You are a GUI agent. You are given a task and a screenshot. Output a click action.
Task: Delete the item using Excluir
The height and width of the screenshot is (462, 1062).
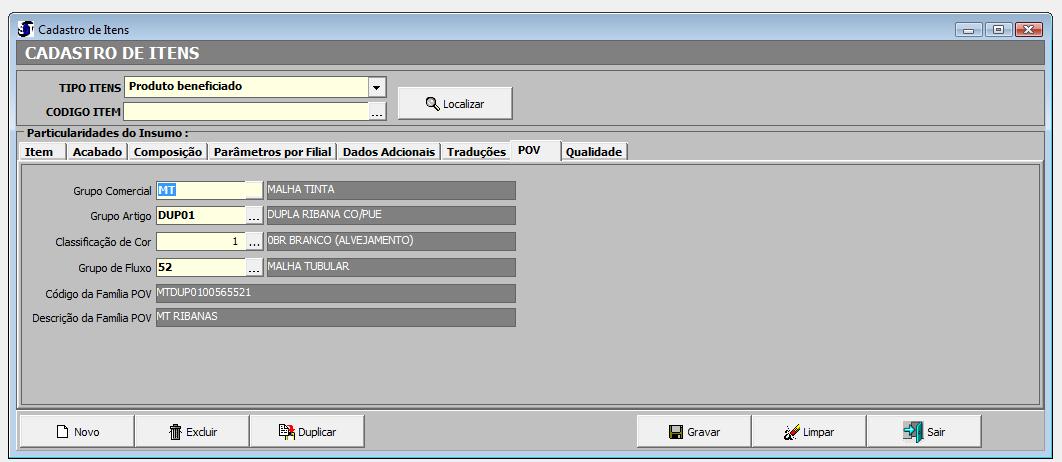click(192, 432)
